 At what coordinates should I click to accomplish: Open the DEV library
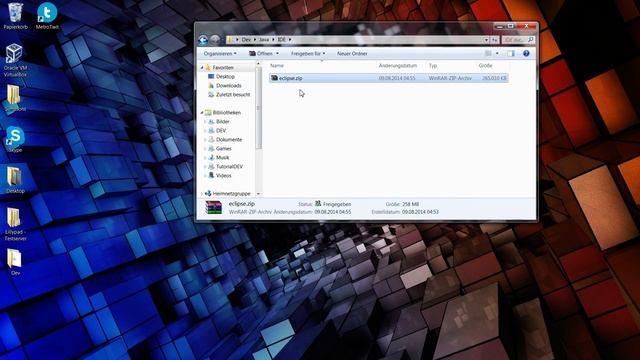[221, 130]
